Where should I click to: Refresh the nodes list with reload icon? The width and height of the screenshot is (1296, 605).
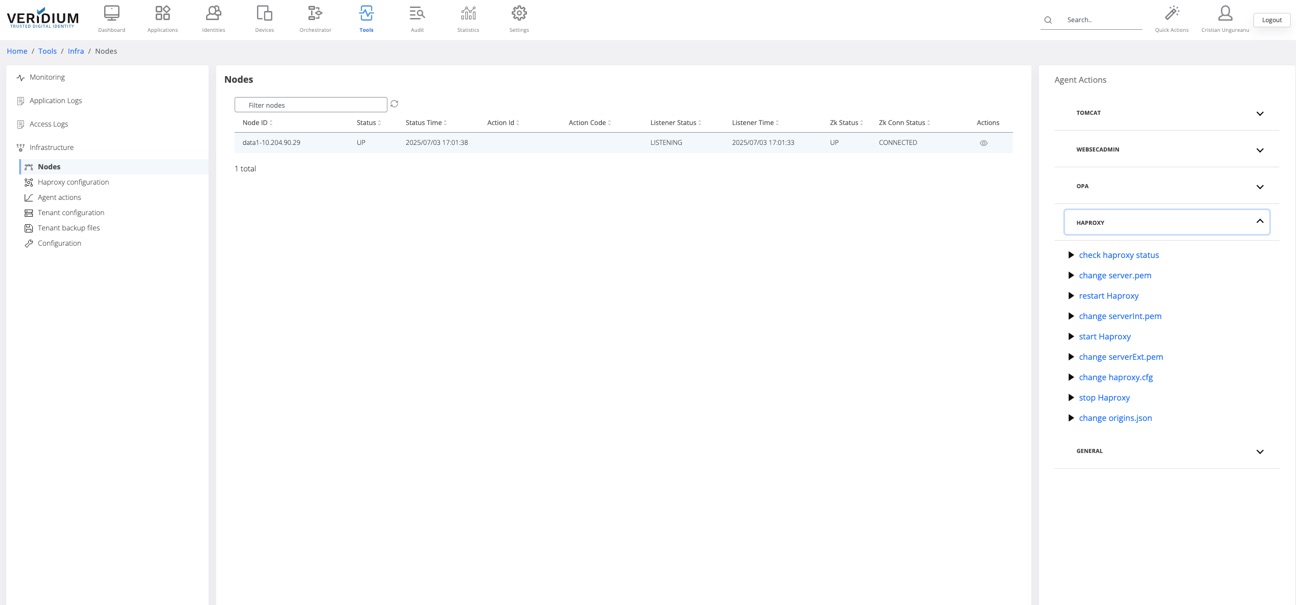[x=394, y=104]
